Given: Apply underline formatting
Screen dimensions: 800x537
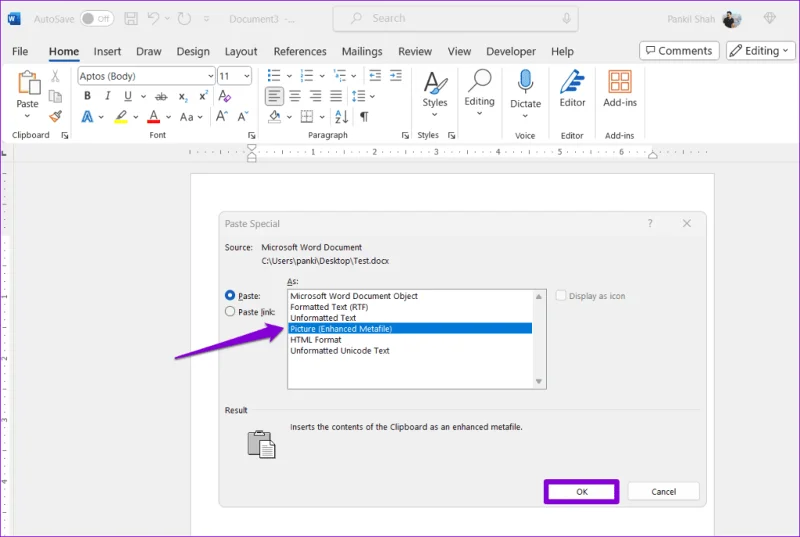Looking at the screenshot, I should tap(128, 96).
